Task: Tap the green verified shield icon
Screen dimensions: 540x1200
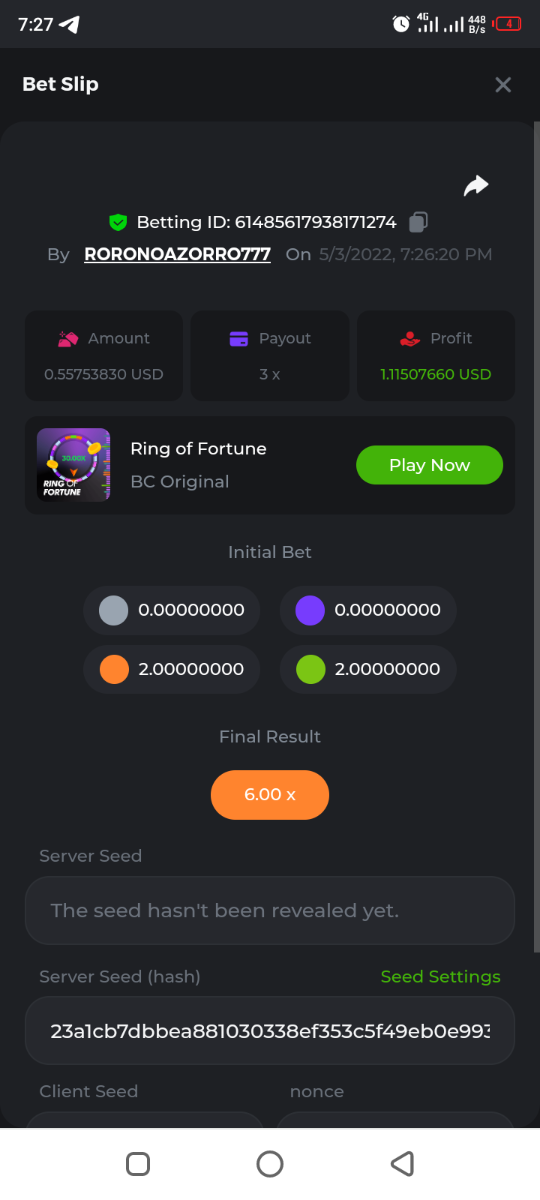Action: [118, 222]
